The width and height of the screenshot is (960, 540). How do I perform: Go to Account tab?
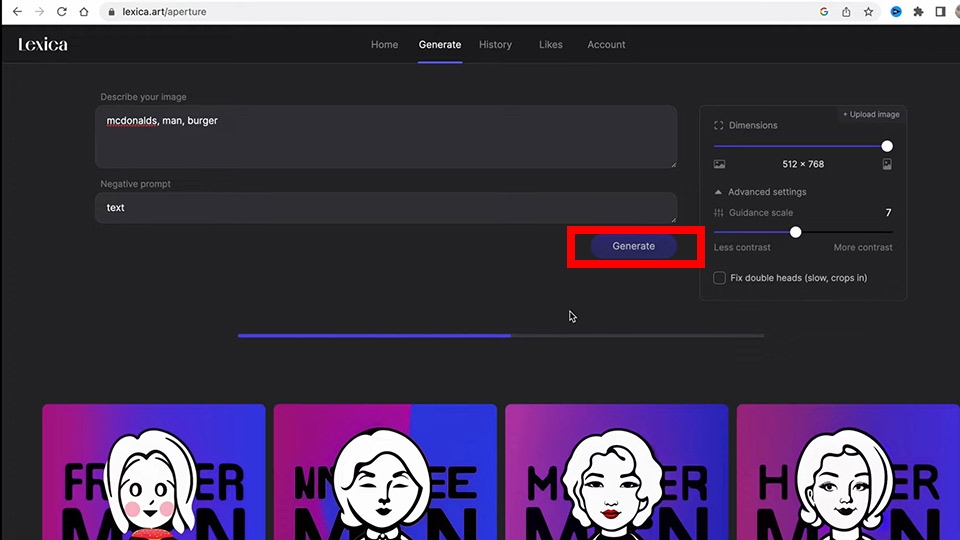point(606,45)
